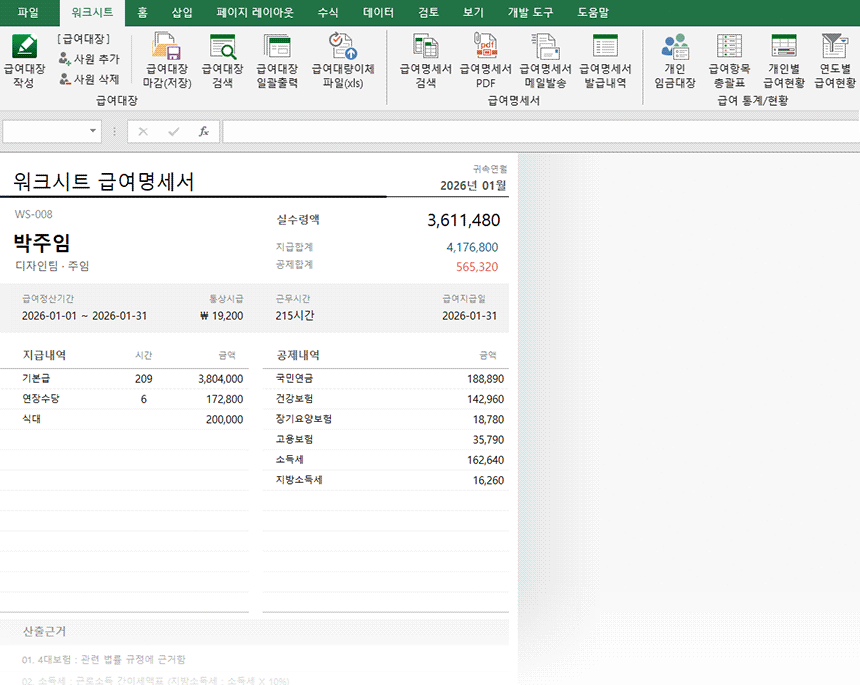The height and width of the screenshot is (685, 860).
Task: Click the insert function fx button
Action: (203, 131)
